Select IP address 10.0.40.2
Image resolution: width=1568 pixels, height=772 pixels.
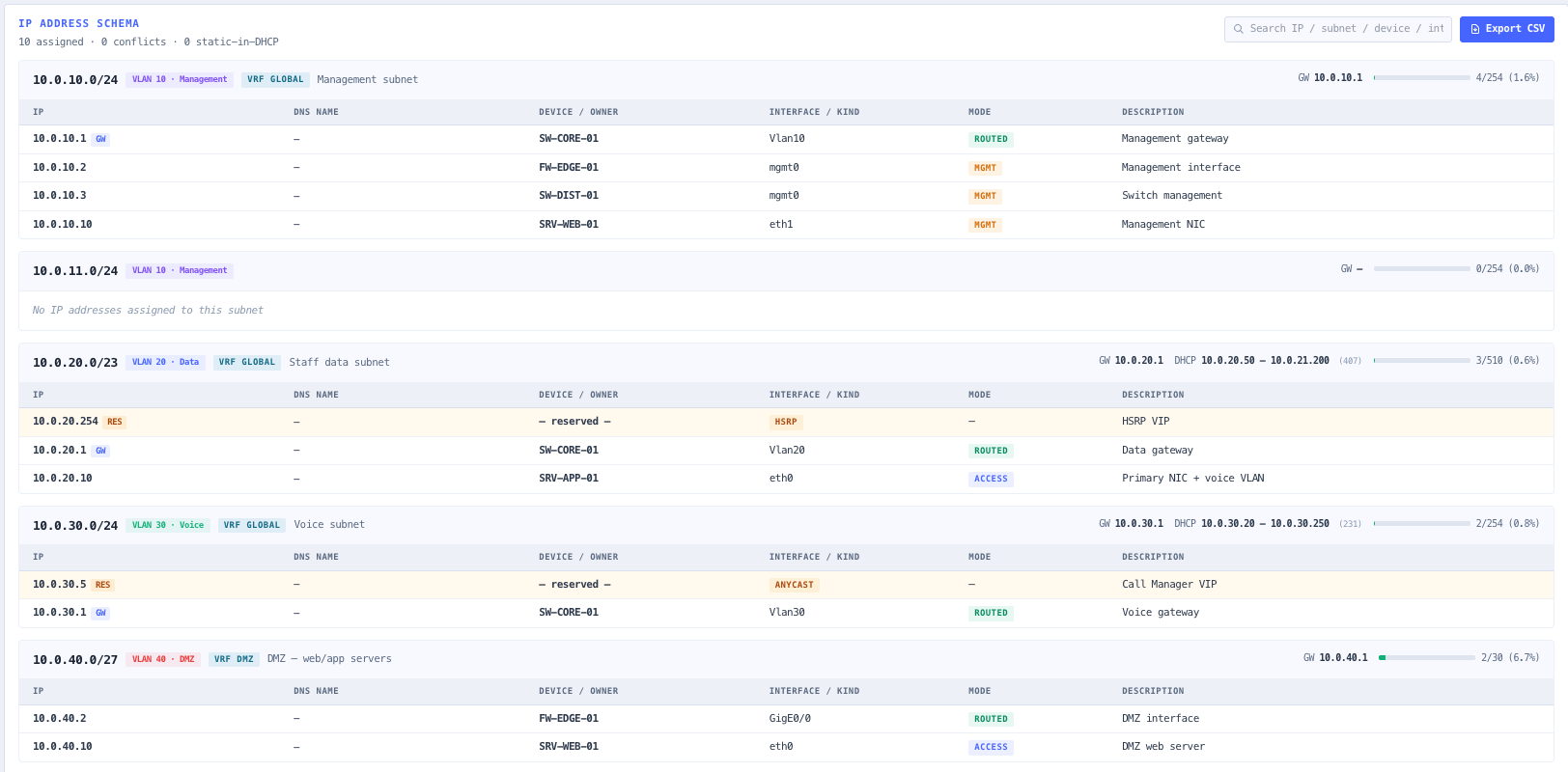(60, 719)
